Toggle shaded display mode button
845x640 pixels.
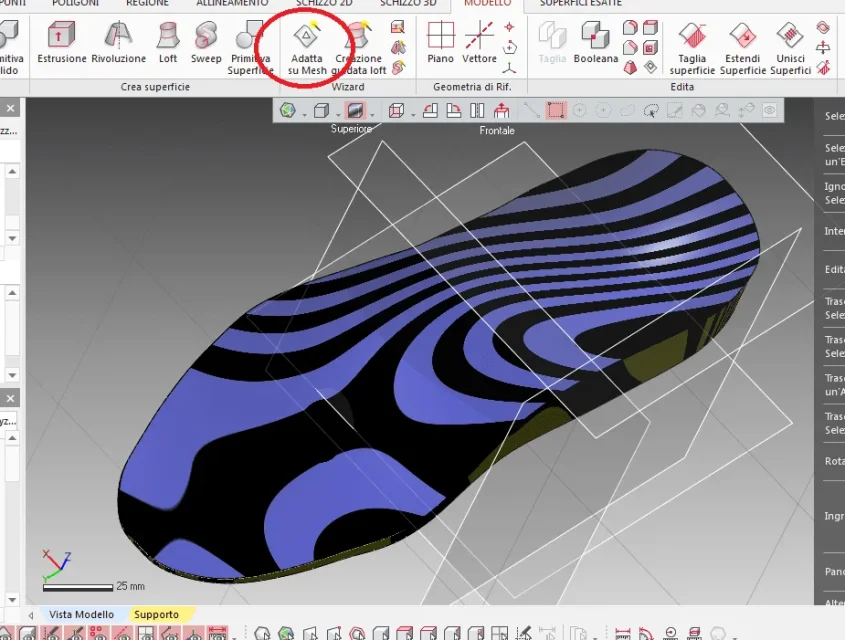coord(354,111)
